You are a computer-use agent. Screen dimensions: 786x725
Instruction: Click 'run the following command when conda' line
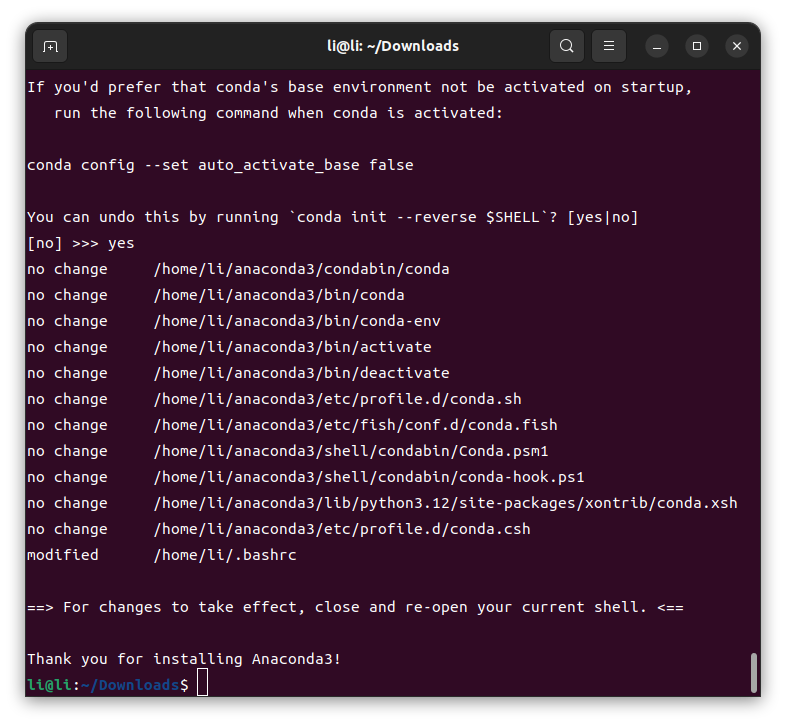click(x=278, y=113)
